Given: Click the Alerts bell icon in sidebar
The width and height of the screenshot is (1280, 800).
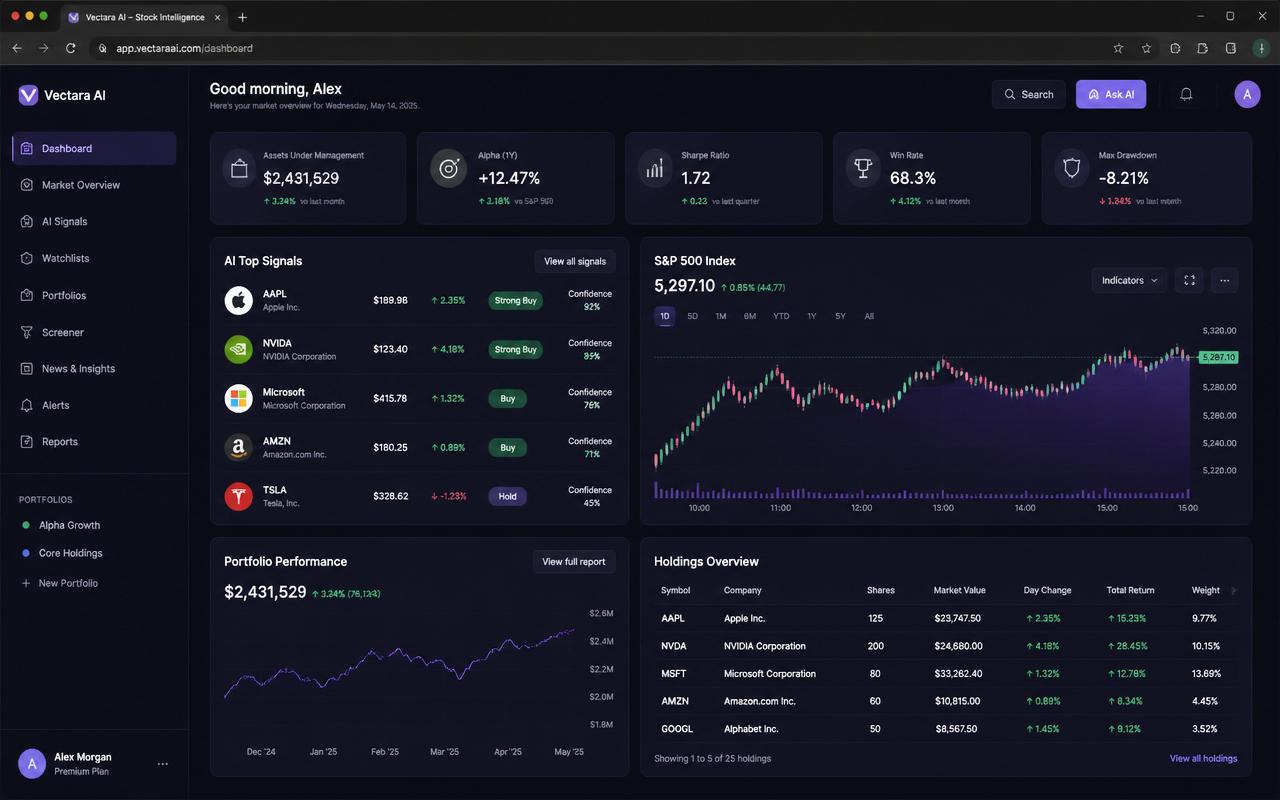Looking at the screenshot, I should [x=27, y=405].
